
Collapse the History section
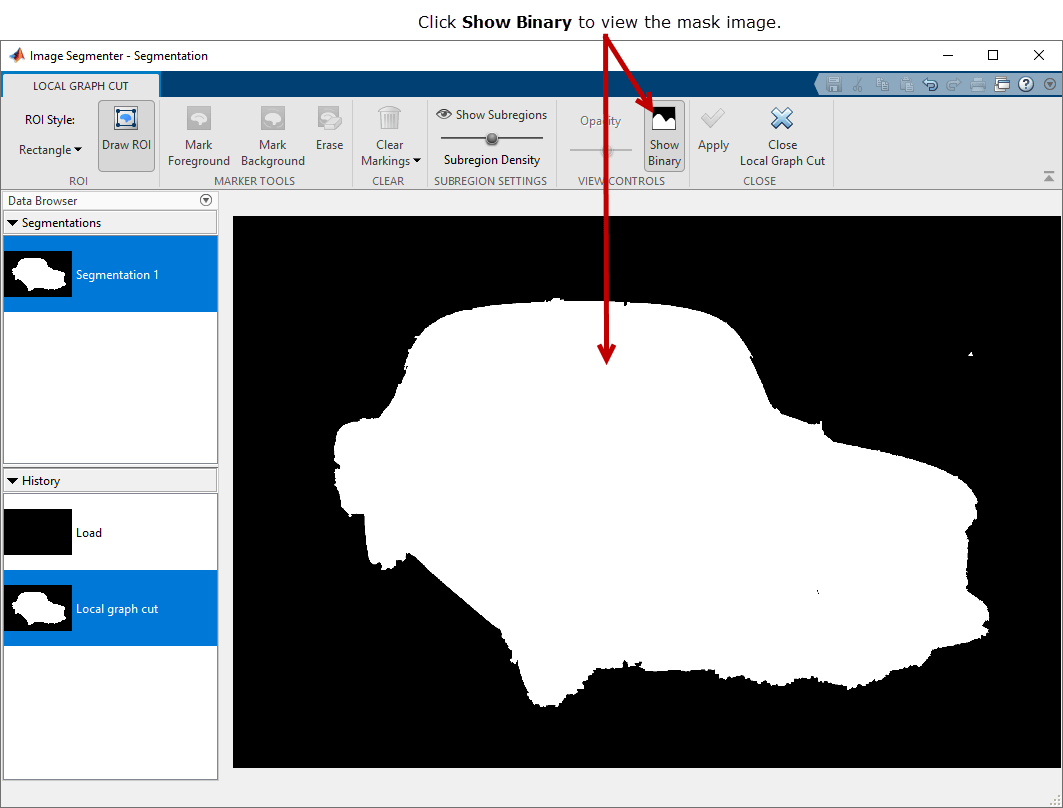click(x=12, y=481)
